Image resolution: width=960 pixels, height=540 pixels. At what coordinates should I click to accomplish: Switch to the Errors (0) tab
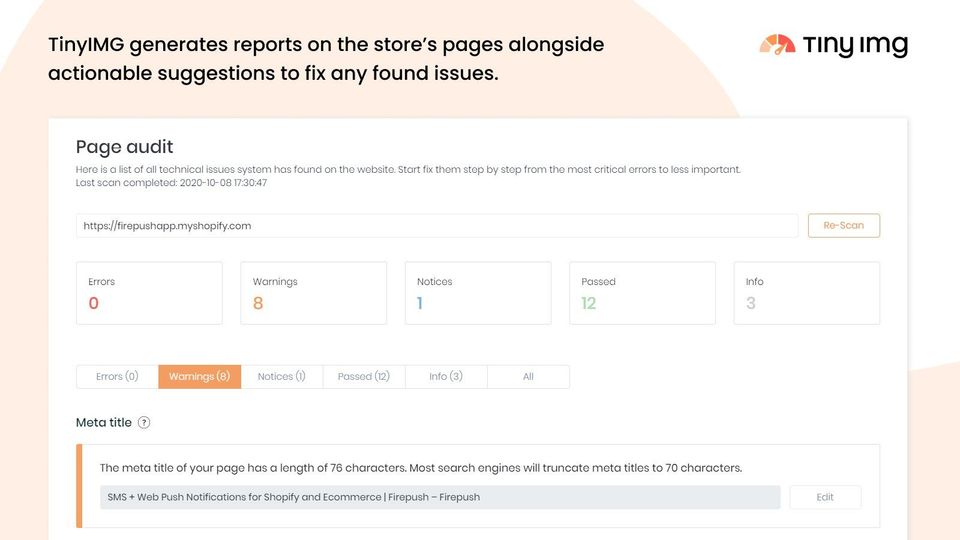click(117, 377)
